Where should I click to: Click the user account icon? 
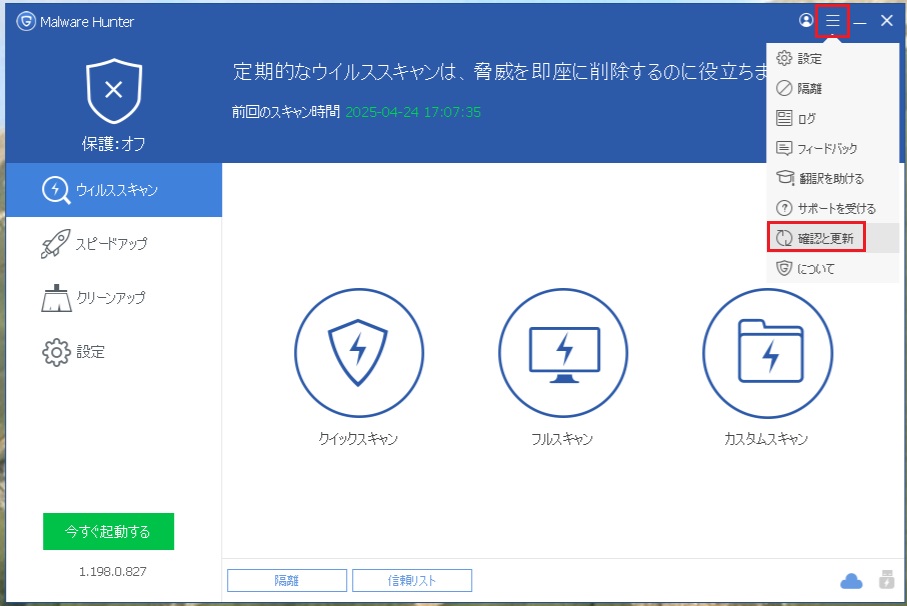806,20
